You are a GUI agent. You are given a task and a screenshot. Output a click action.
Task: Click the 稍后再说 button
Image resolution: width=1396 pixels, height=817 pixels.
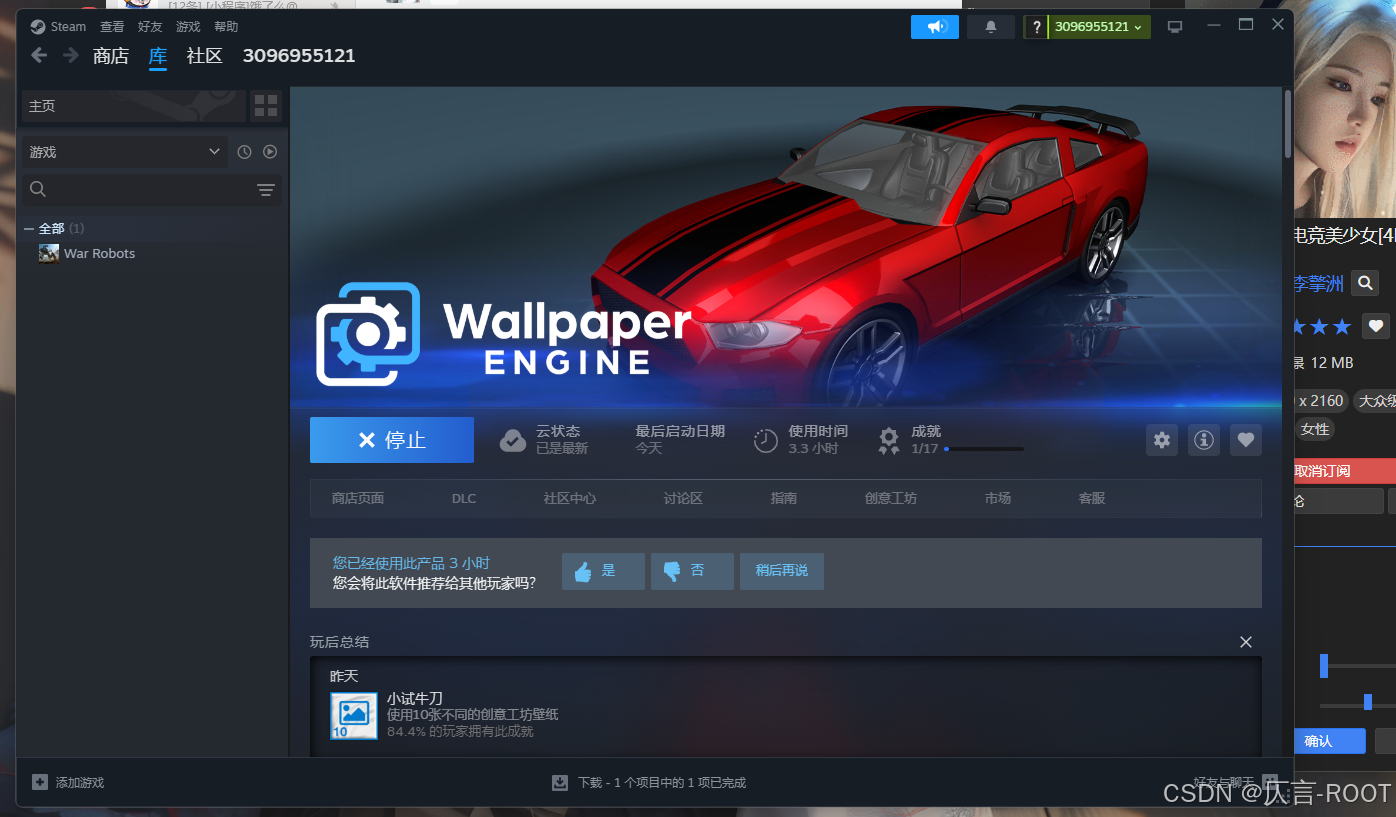(x=782, y=571)
